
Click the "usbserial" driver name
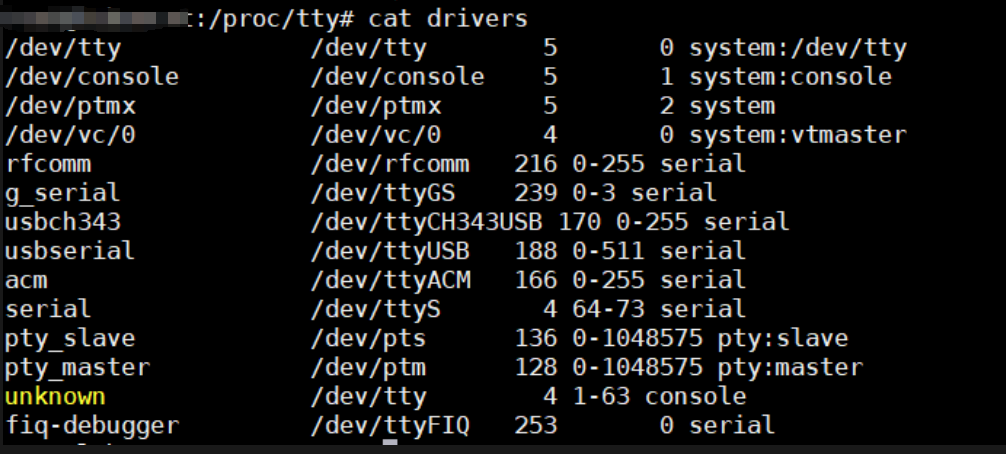(x=70, y=250)
